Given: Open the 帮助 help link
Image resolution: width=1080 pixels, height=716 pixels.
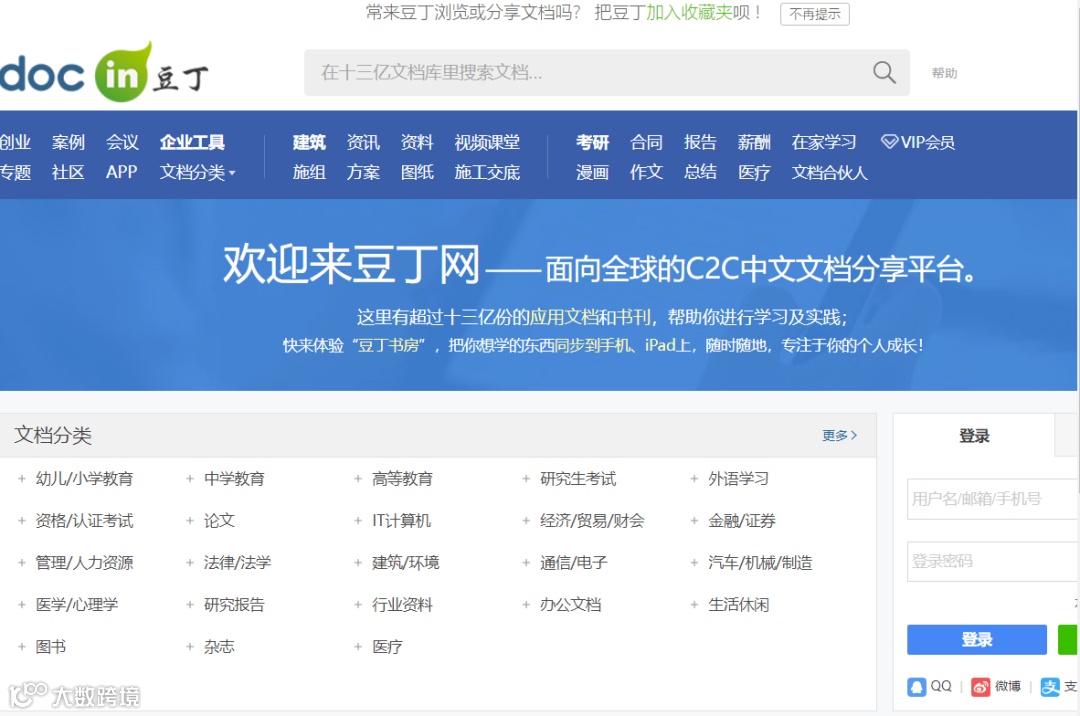Looking at the screenshot, I should point(944,73).
